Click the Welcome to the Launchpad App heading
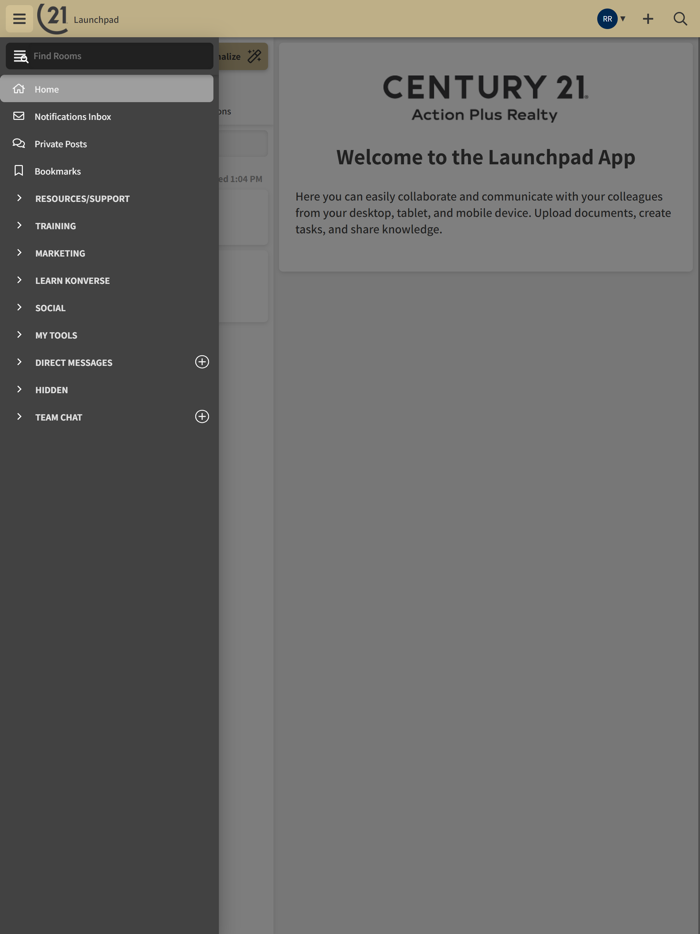This screenshot has height=934, width=700. click(486, 157)
